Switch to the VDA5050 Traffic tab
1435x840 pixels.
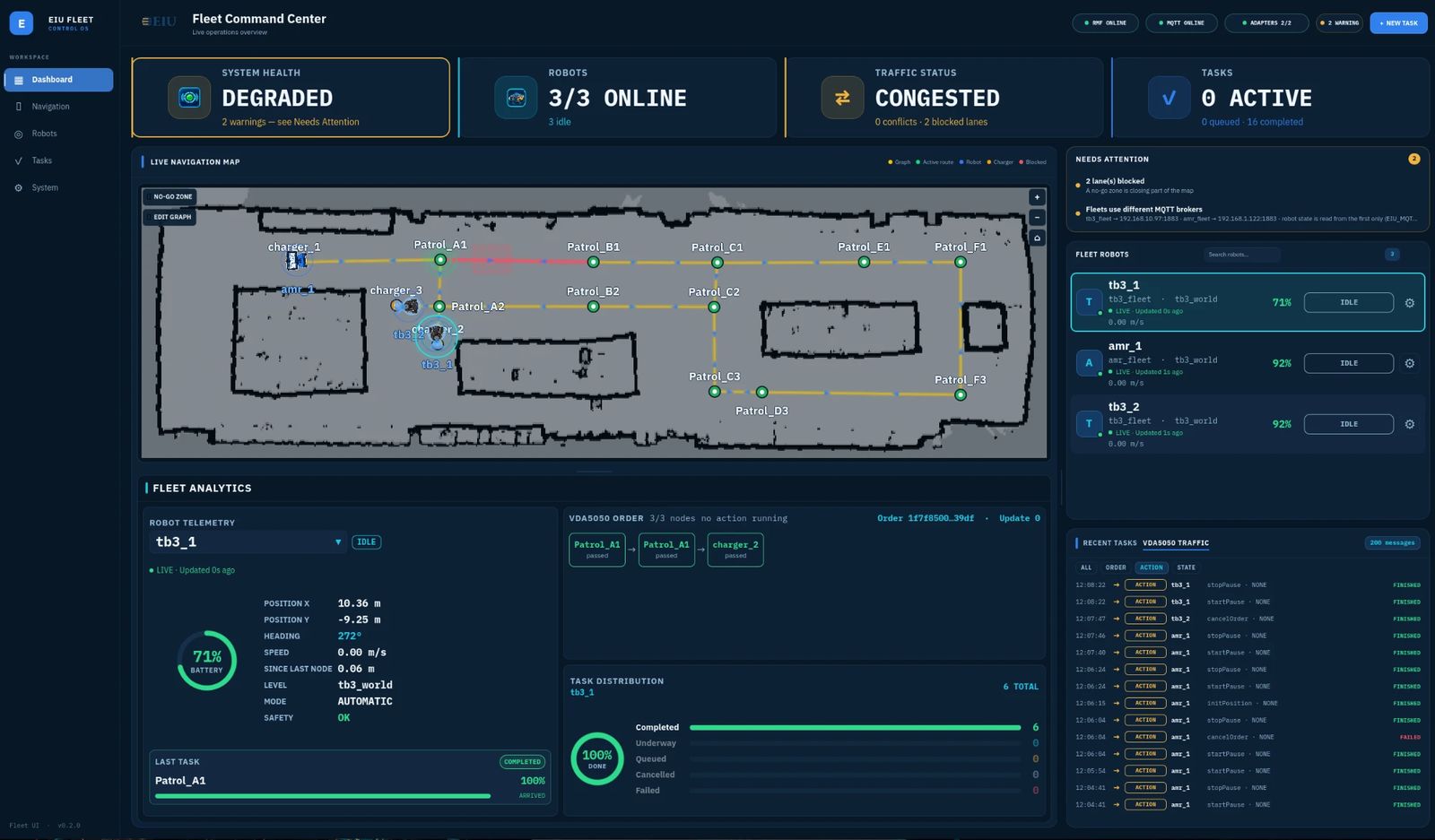click(x=1176, y=543)
